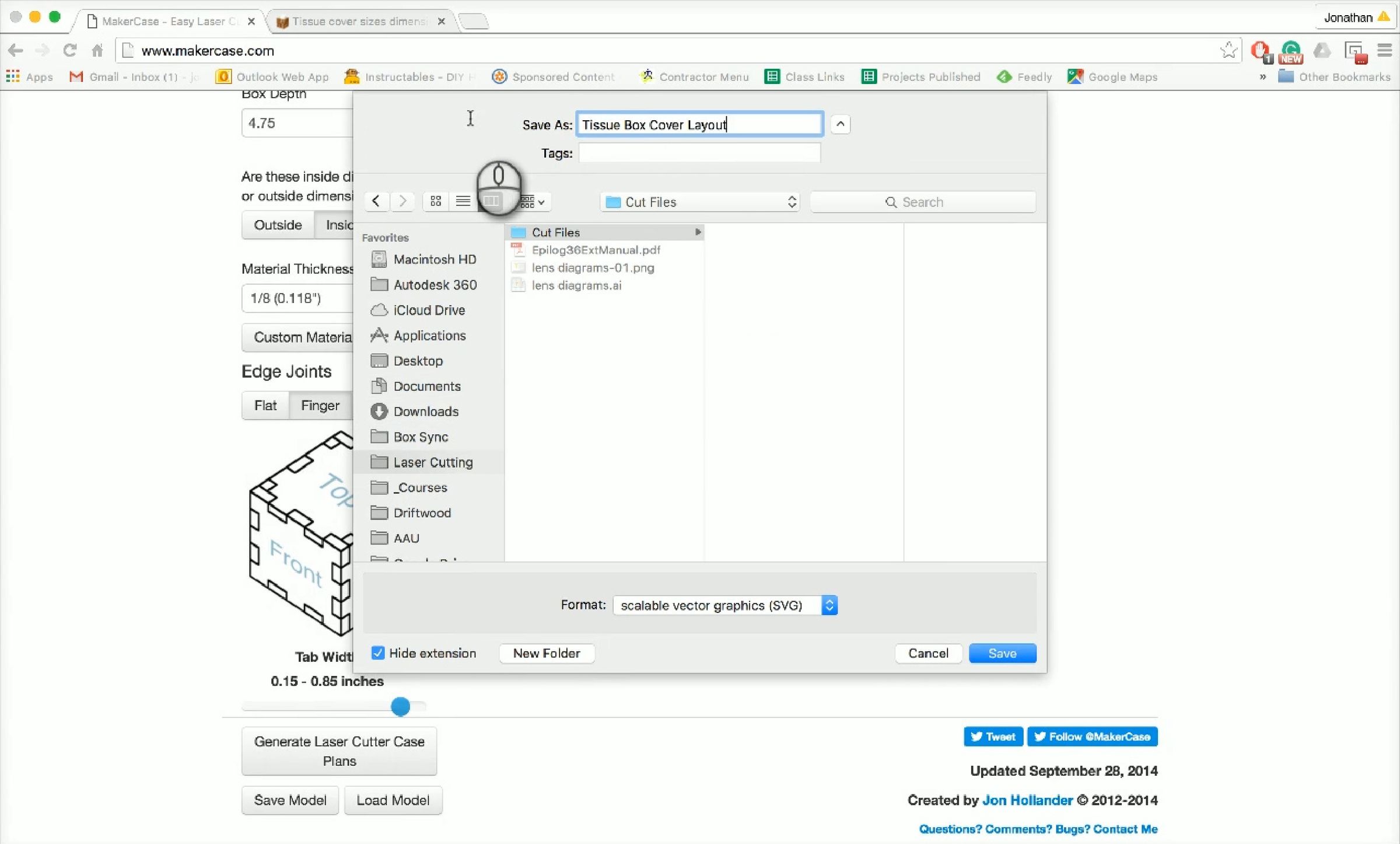Open the Format SVG dropdown
This screenshot has width=1400, height=844.
(725, 605)
